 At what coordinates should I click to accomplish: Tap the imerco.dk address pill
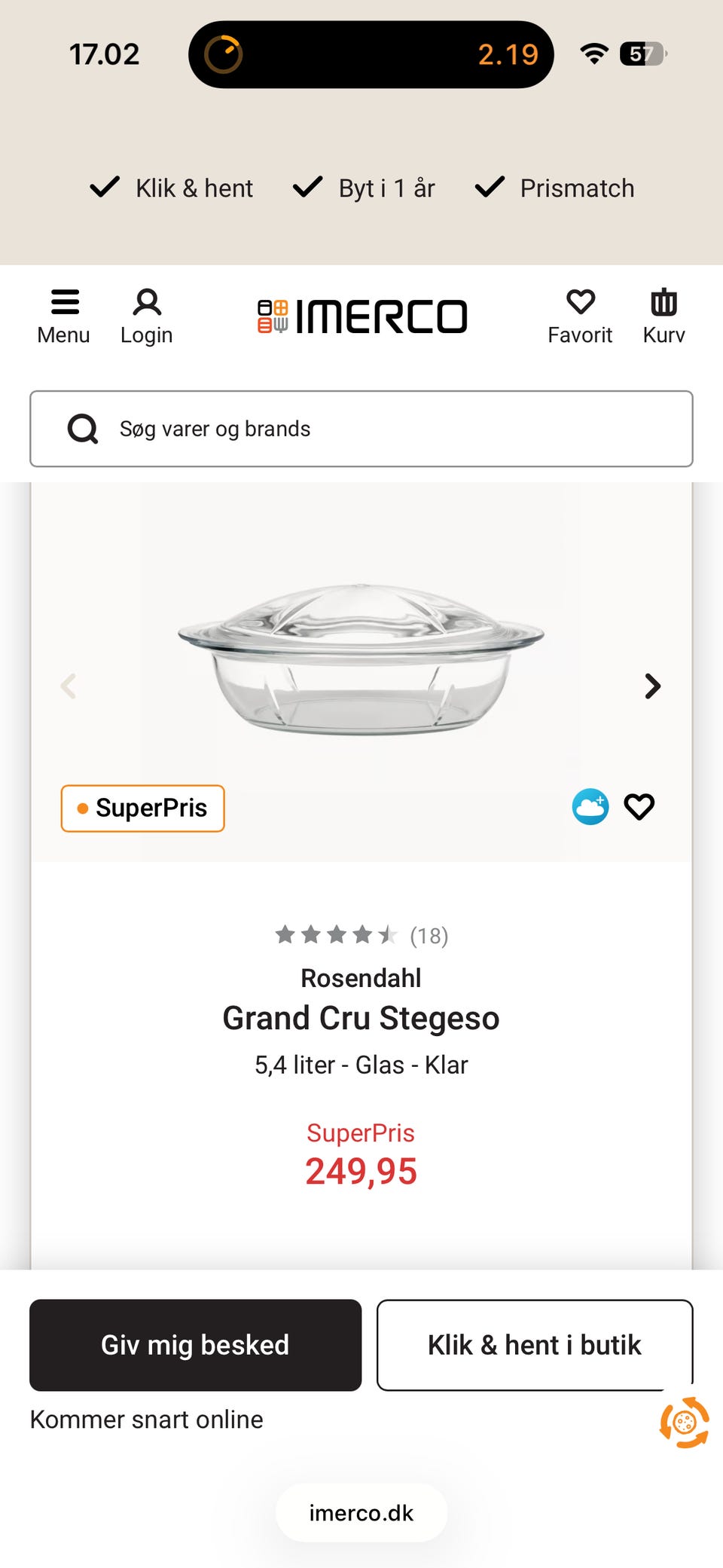[361, 1513]
